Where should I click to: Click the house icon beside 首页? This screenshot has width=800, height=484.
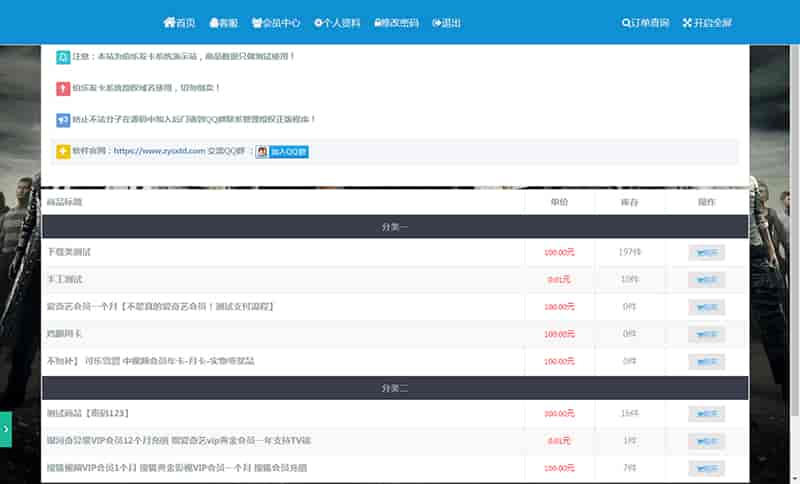click(x=169, y=22)
